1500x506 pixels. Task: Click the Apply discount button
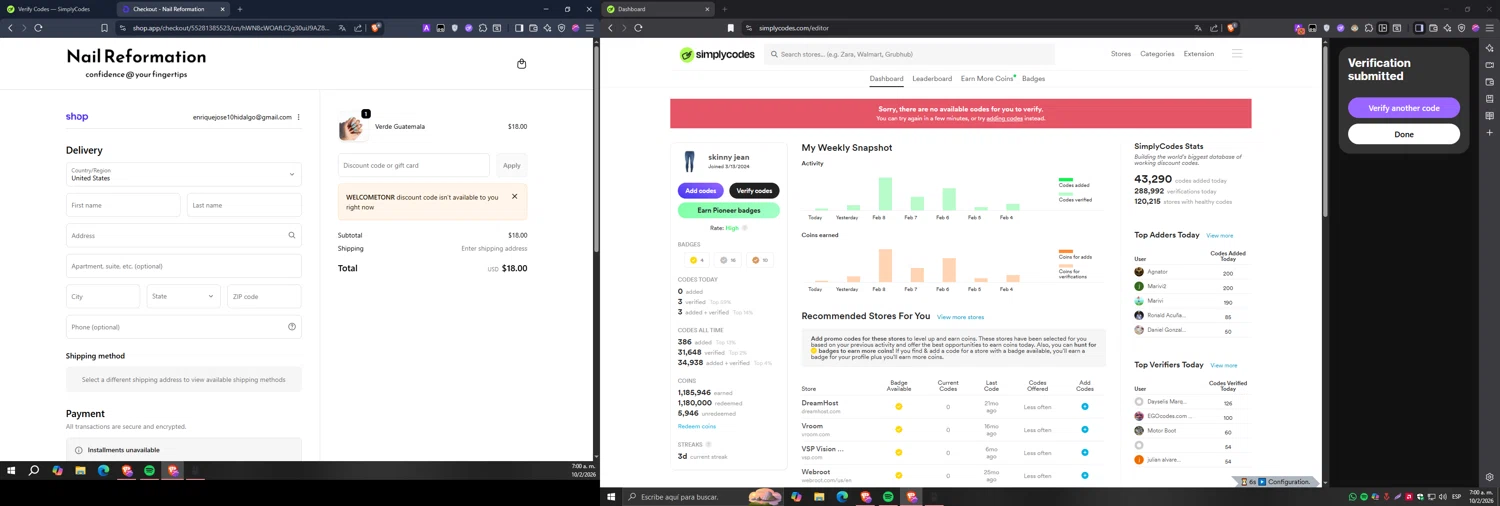coord(512,166)
